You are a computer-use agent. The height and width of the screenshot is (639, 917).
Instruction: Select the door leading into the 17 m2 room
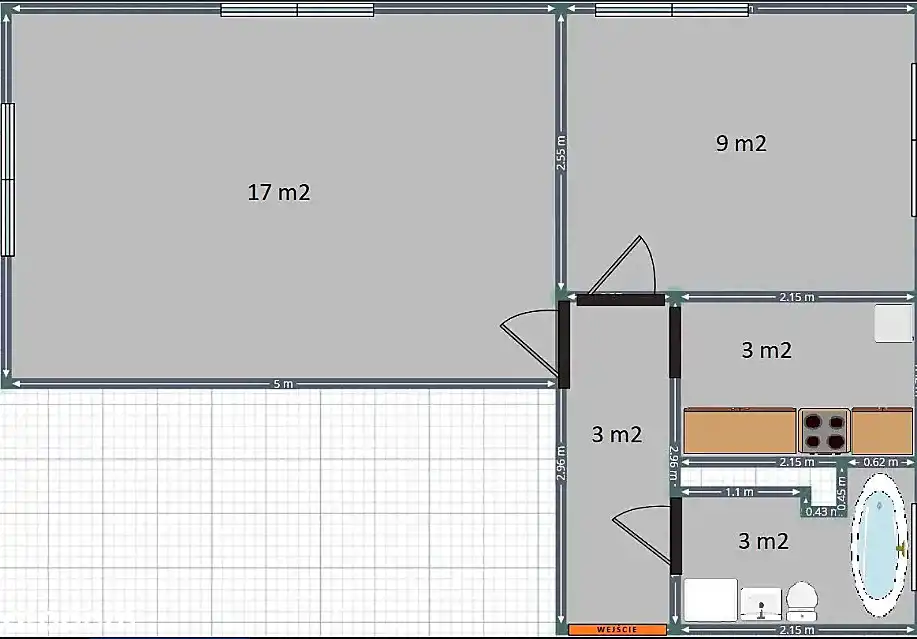528,346
